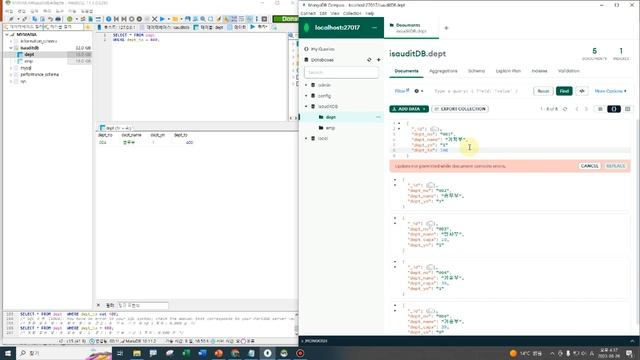640x360 pixels.
Task: Click the ADD DATA button
Action: click(x=409, y=109)
